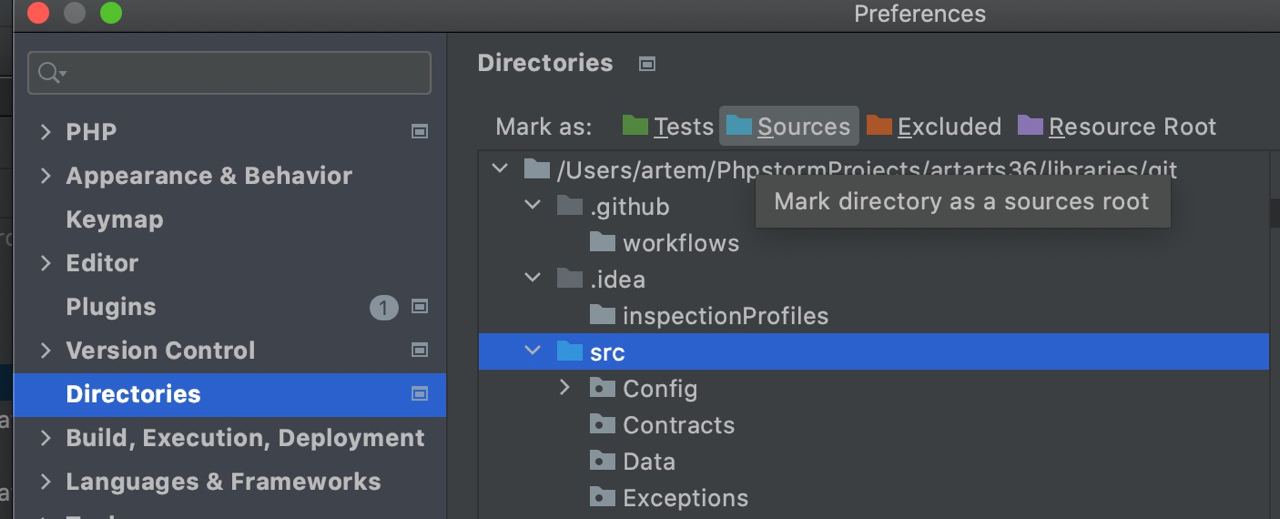Open the PHP settings page
1280x519 pixels.
[91, 132]
